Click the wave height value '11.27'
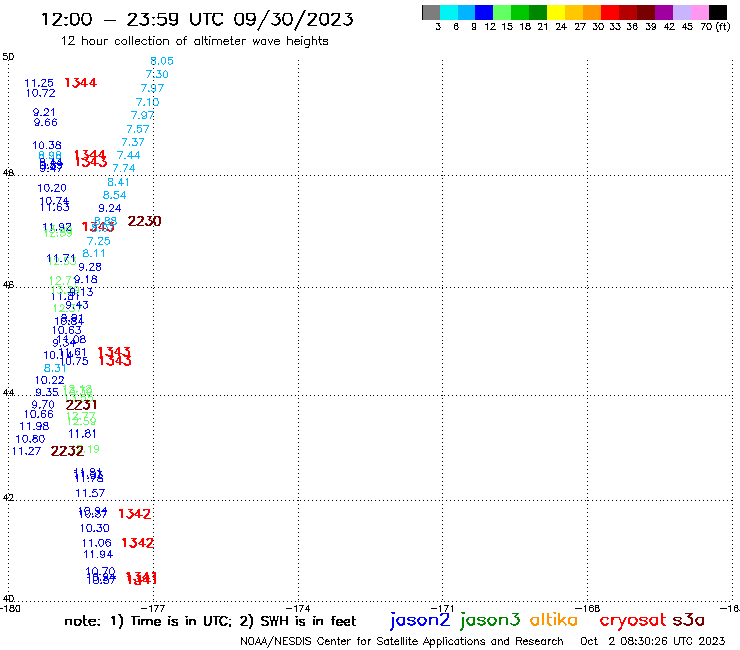 tap(26, 451)
